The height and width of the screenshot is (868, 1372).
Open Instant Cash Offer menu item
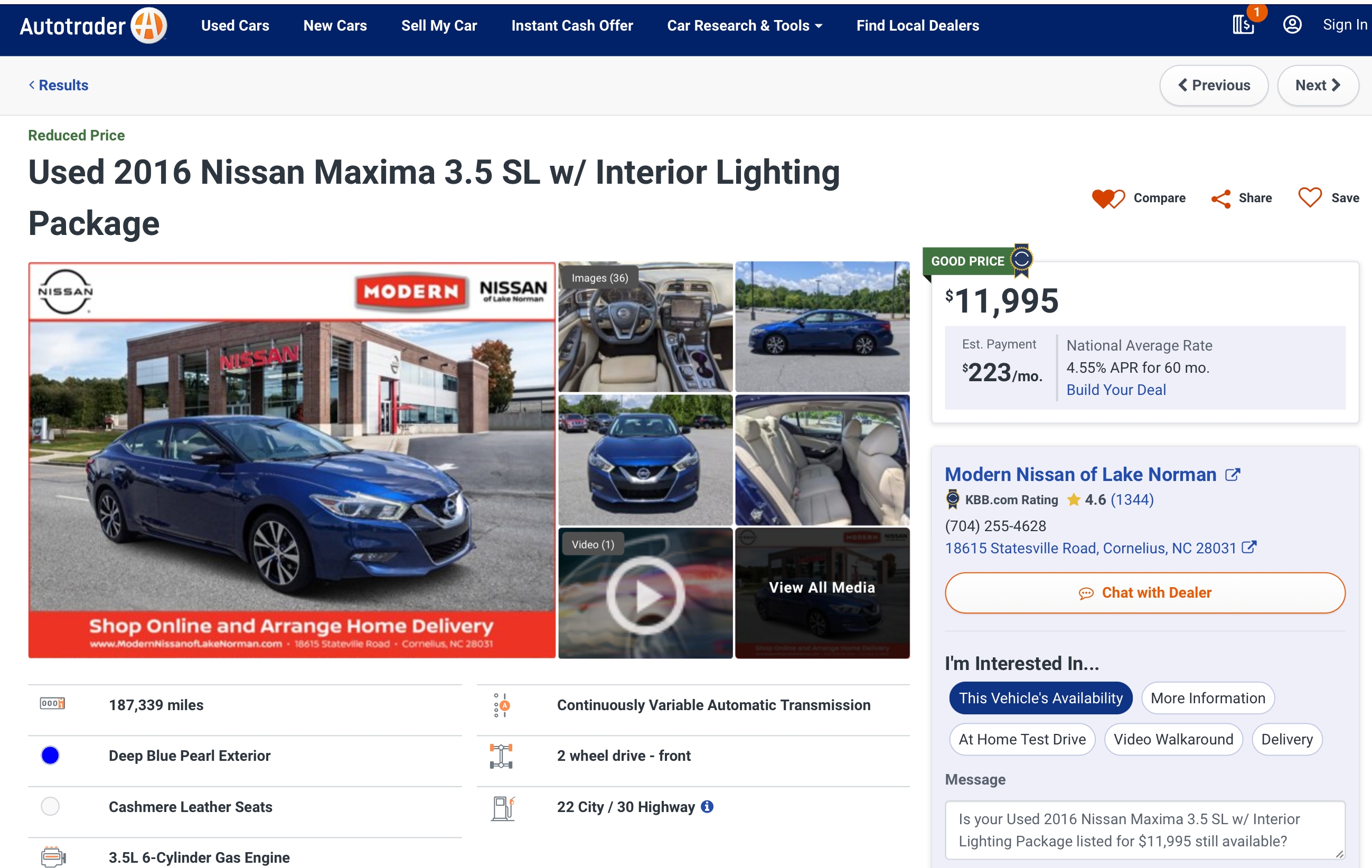click(x=571, y=26)
